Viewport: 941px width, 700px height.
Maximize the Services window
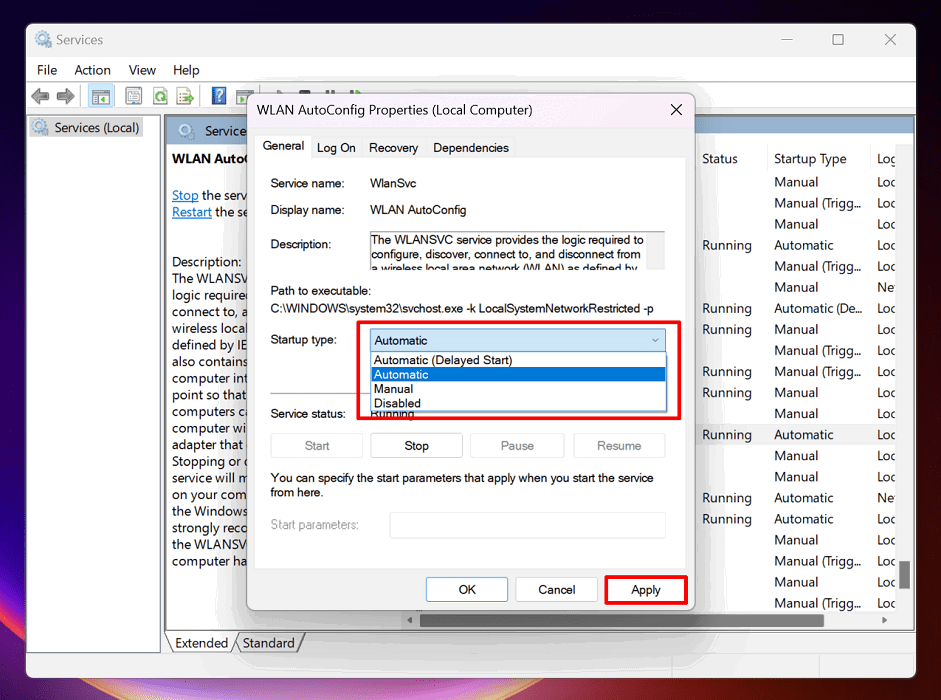(x=838, y=40)
